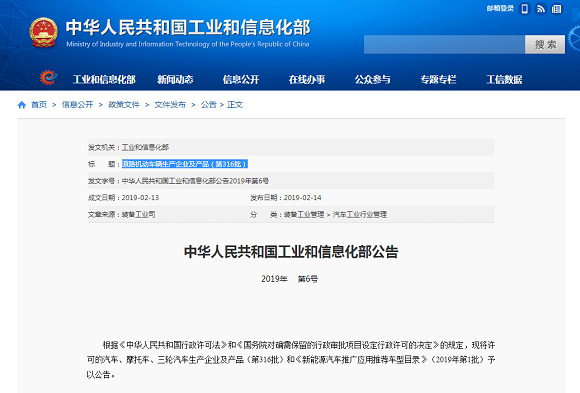
Task: Open the 文件发布 breadcrumb link
Action: [x=170, y=105]
